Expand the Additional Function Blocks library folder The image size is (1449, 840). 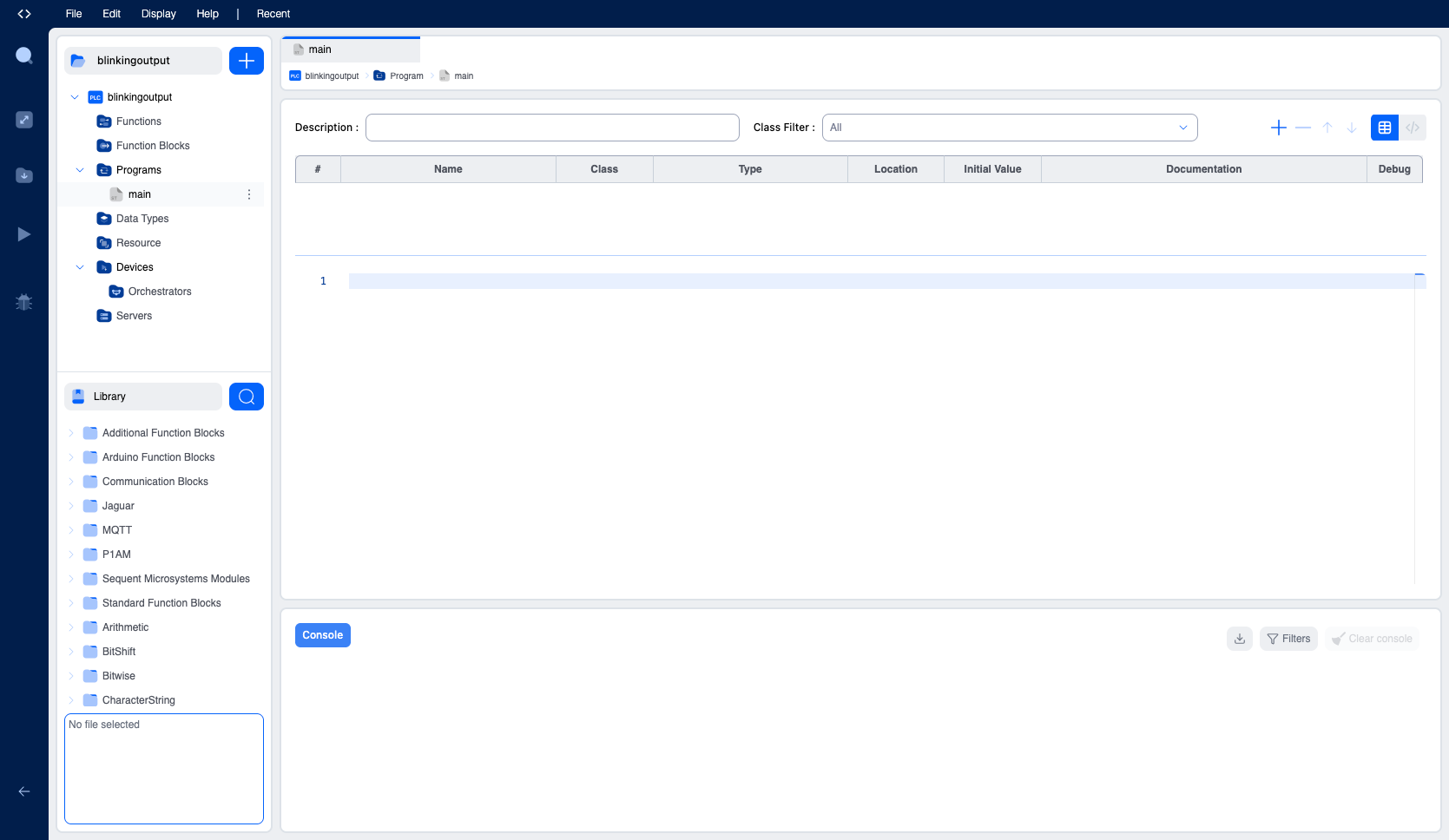[71, 433]
